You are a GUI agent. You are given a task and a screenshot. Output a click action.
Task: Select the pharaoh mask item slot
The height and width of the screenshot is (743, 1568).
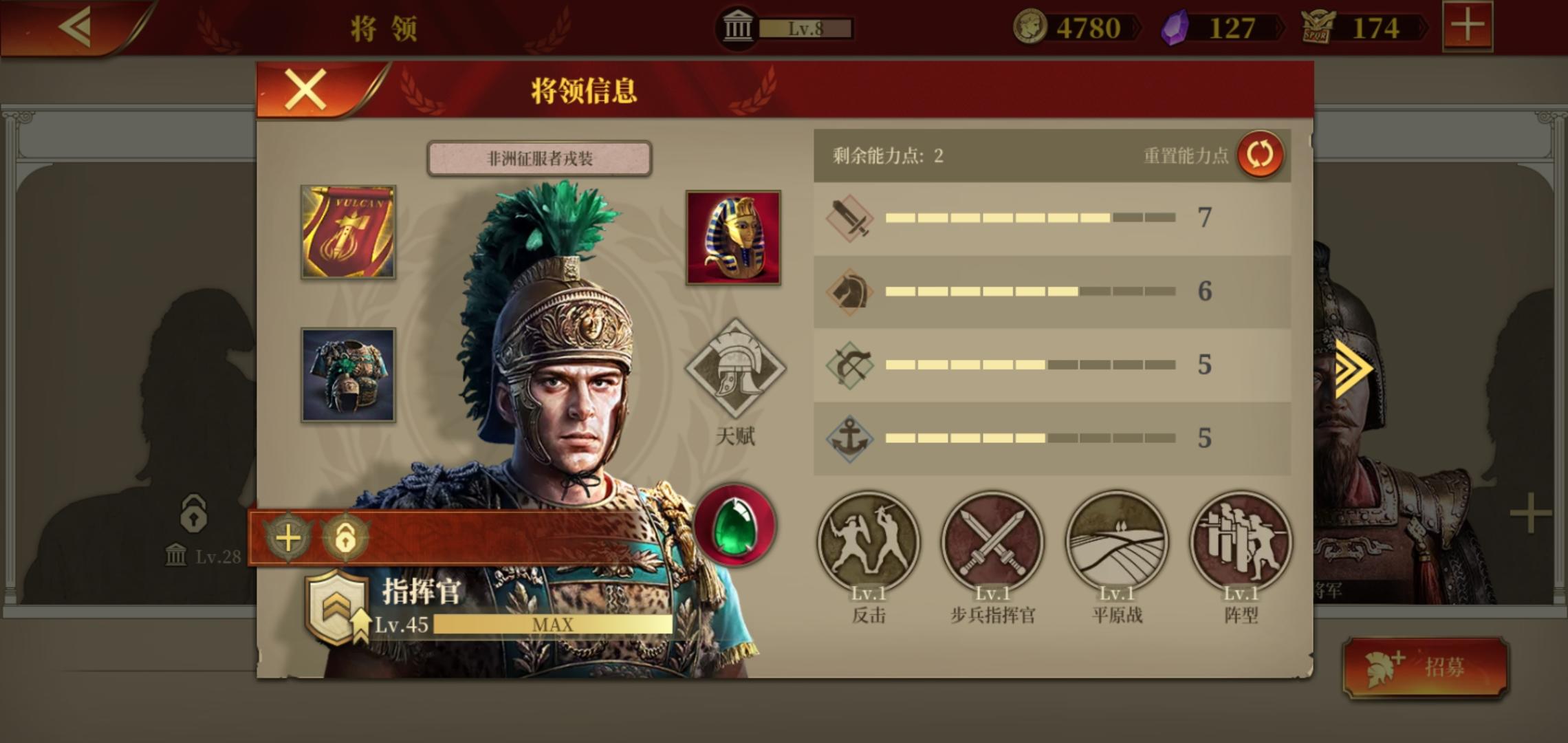coord(733,237)
